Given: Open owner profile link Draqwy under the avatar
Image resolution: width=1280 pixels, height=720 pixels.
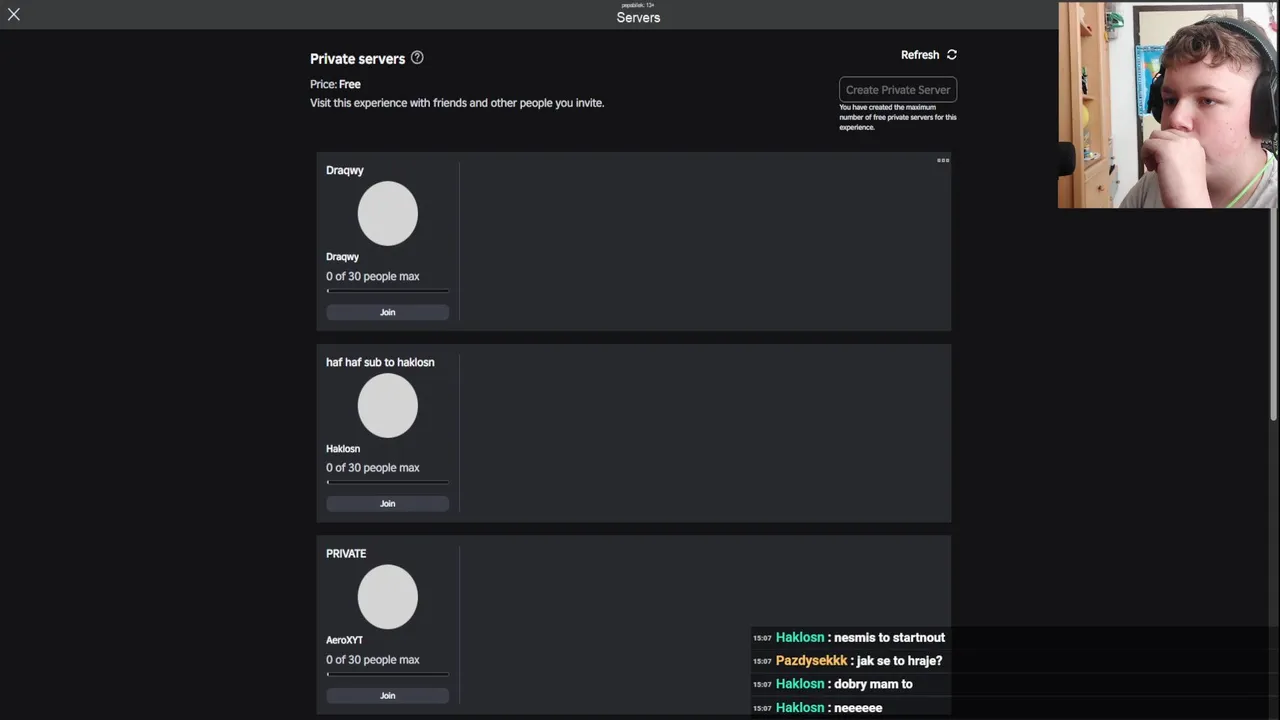Looking at the screenshot, I should (x=342, y=257).
